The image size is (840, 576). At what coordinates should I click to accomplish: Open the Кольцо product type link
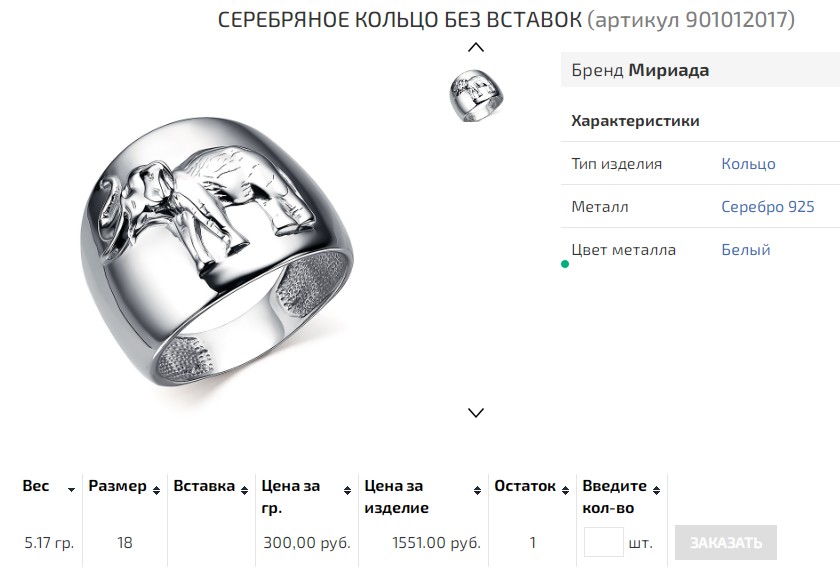click(x=748, y=164)
